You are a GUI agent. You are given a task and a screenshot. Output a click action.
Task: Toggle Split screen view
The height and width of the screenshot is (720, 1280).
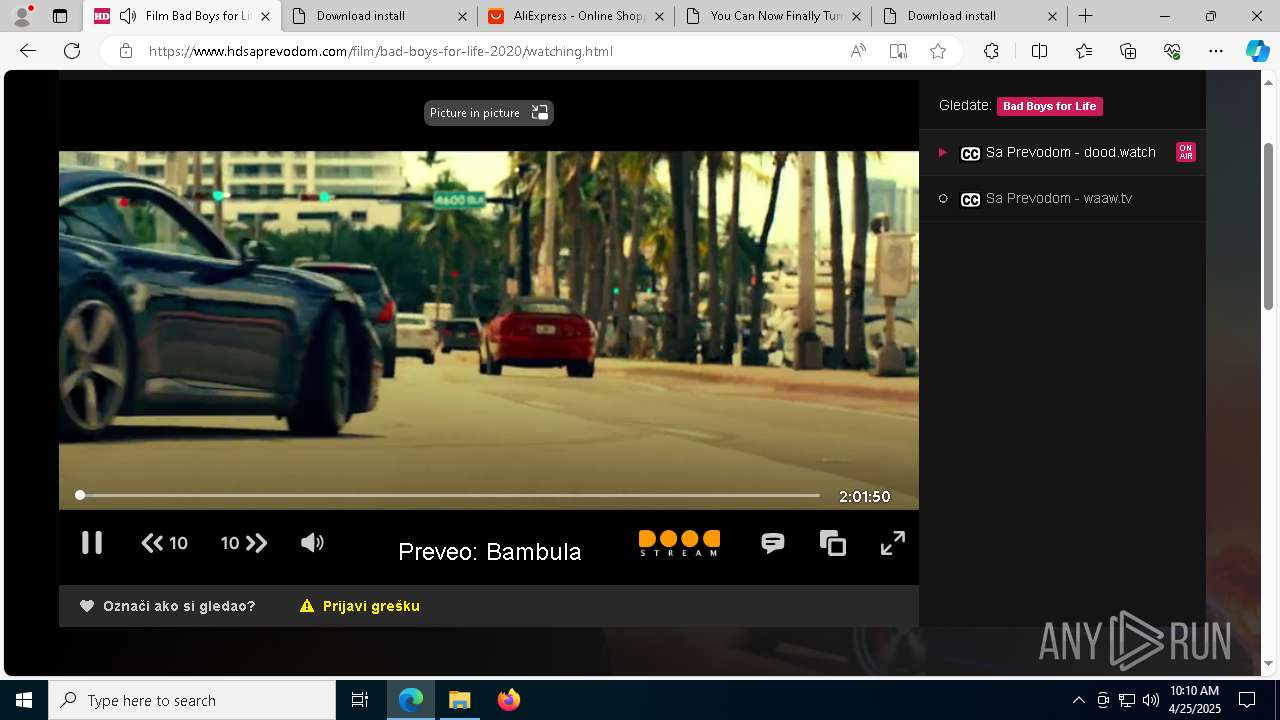(x=1039, y=51)
